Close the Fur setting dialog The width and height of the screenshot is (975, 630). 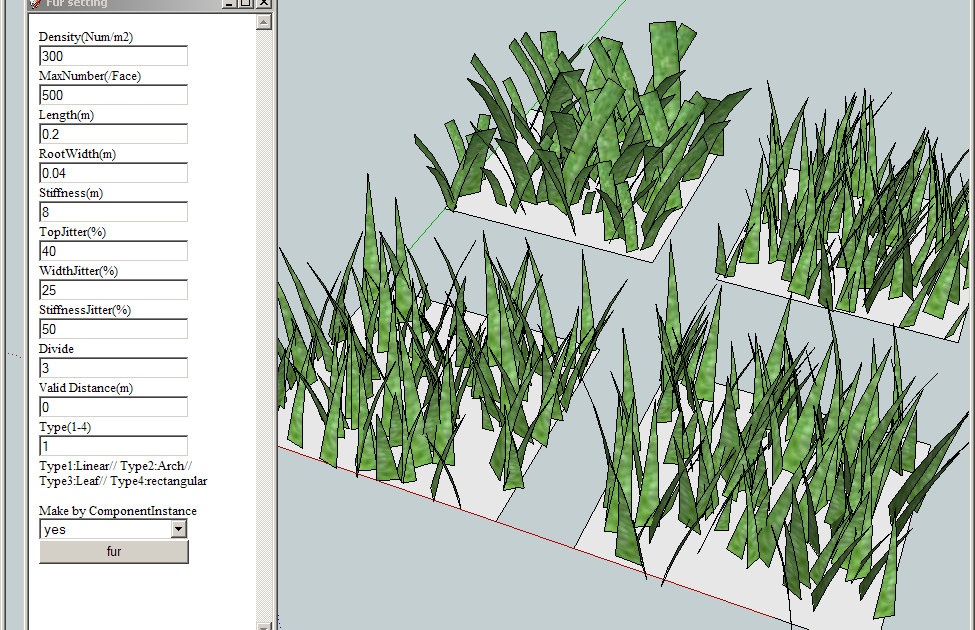pyautogui.click(x=263, y=3)
